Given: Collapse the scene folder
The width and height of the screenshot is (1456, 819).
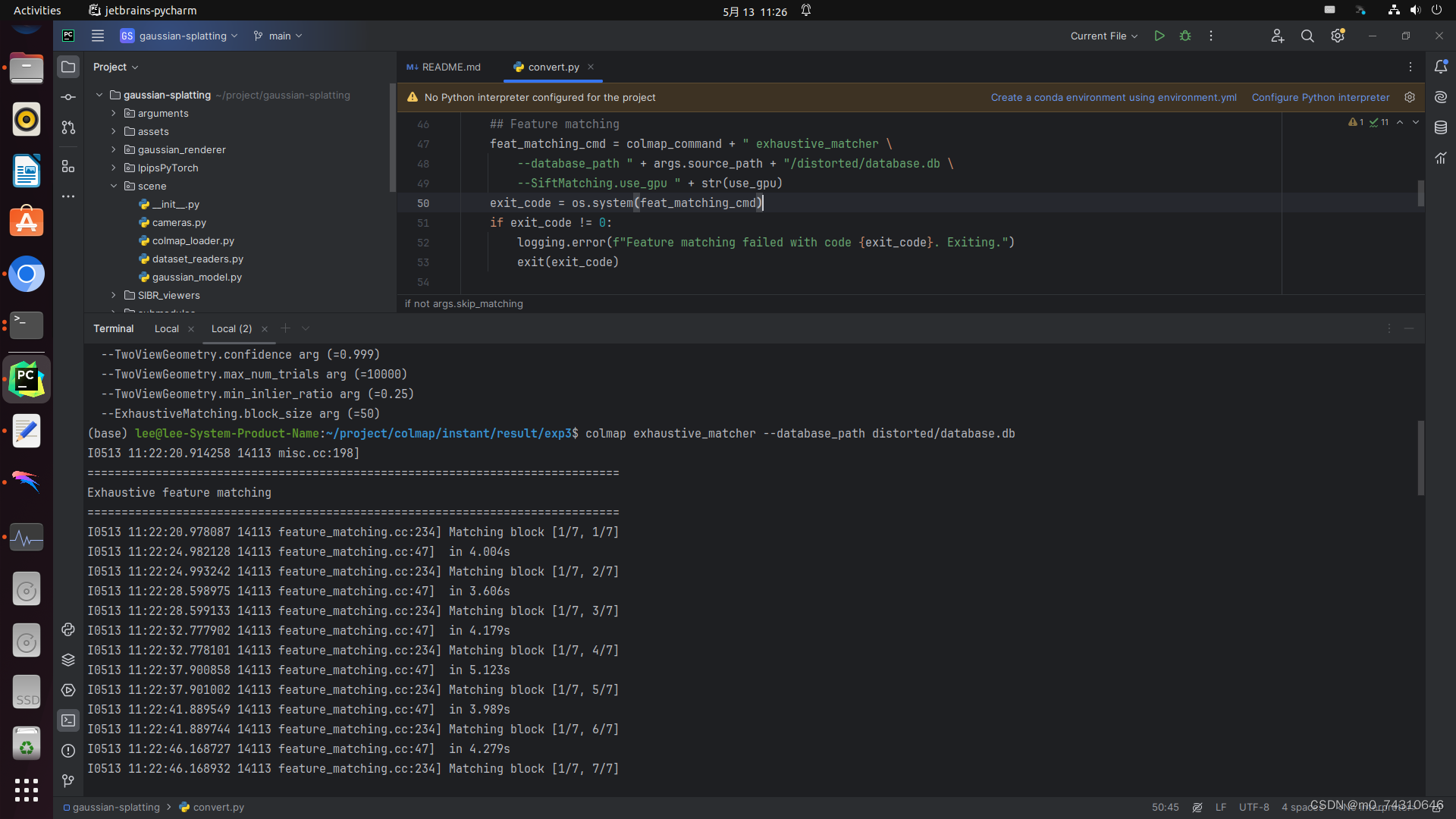Looking at the screenshot, I should pyautogui.click(x=114, y=186).
